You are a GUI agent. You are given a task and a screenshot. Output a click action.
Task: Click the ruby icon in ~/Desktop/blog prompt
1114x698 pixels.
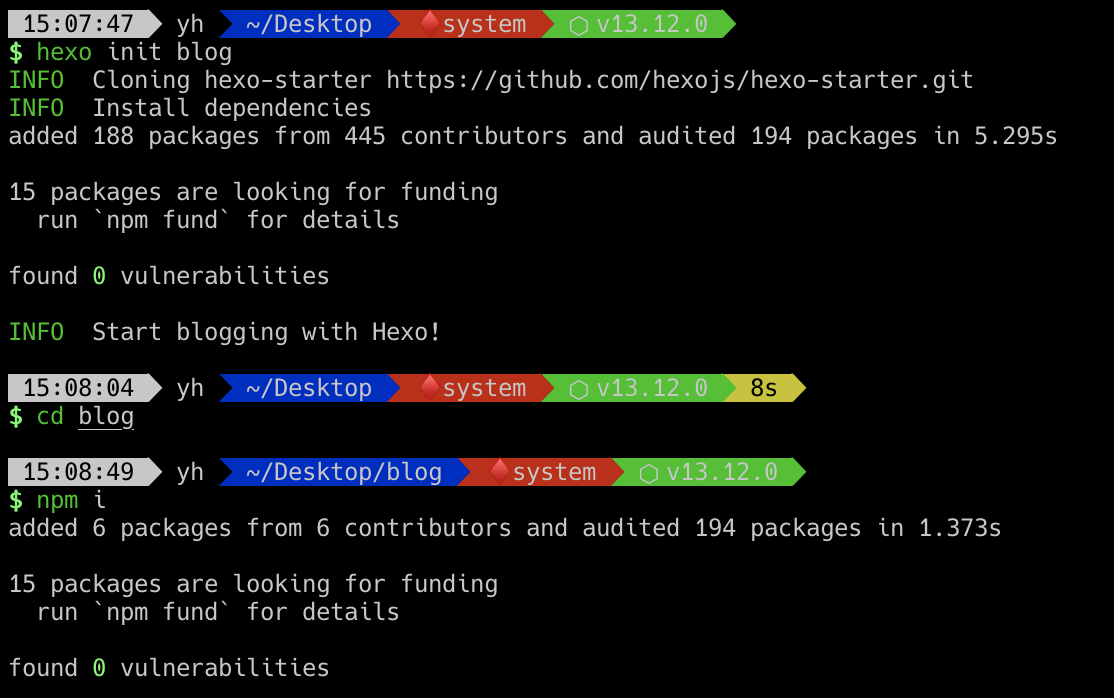tap(499, 471)
